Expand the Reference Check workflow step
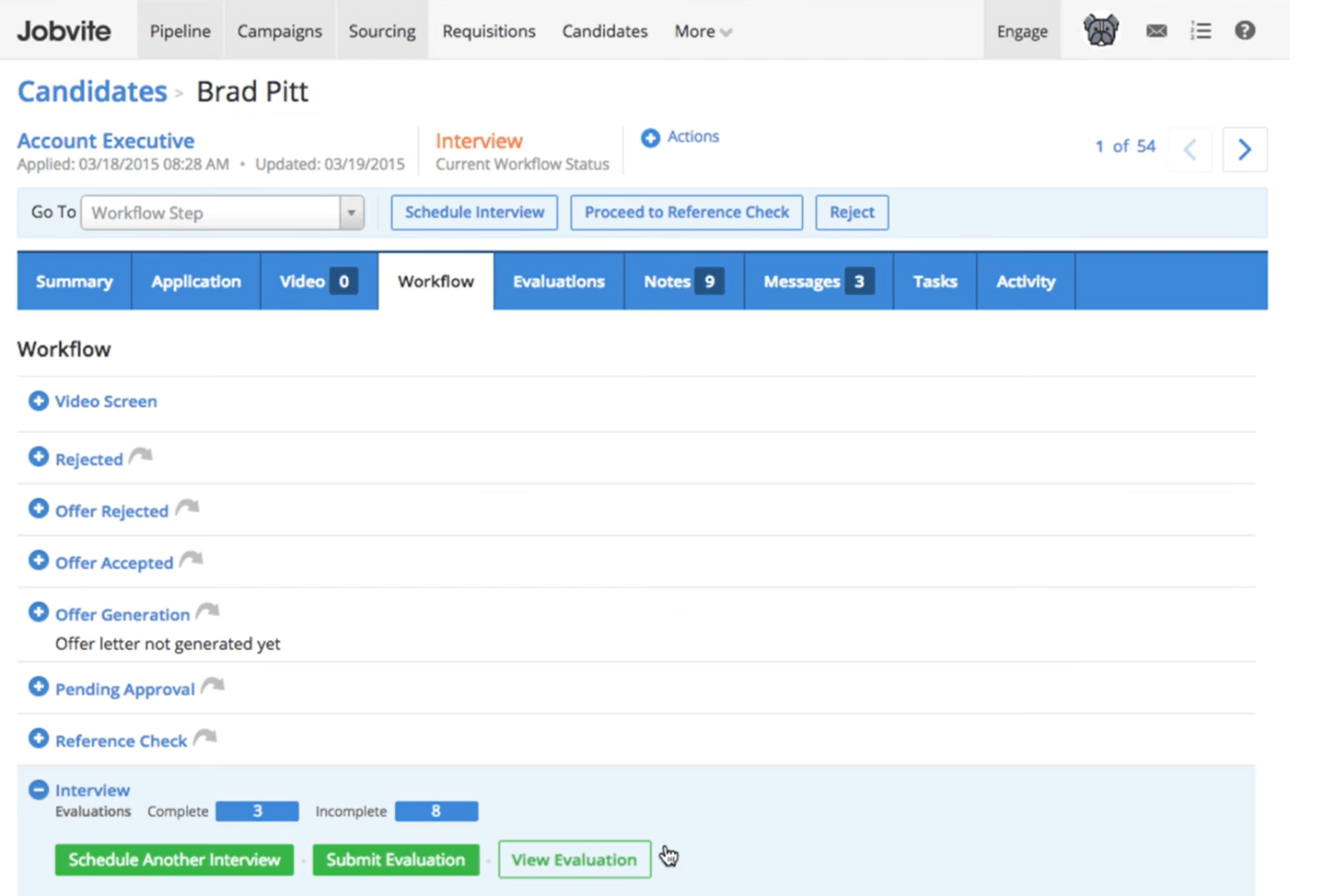 pos(38,738)
